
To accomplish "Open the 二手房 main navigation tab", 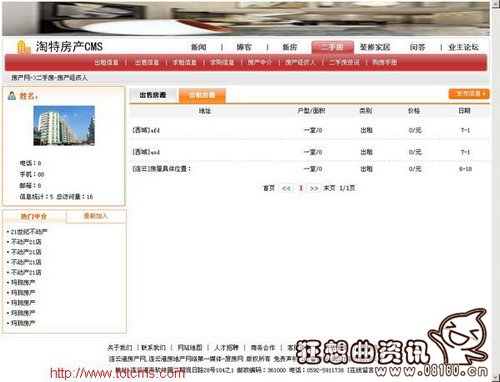I will tap(332, 47).
